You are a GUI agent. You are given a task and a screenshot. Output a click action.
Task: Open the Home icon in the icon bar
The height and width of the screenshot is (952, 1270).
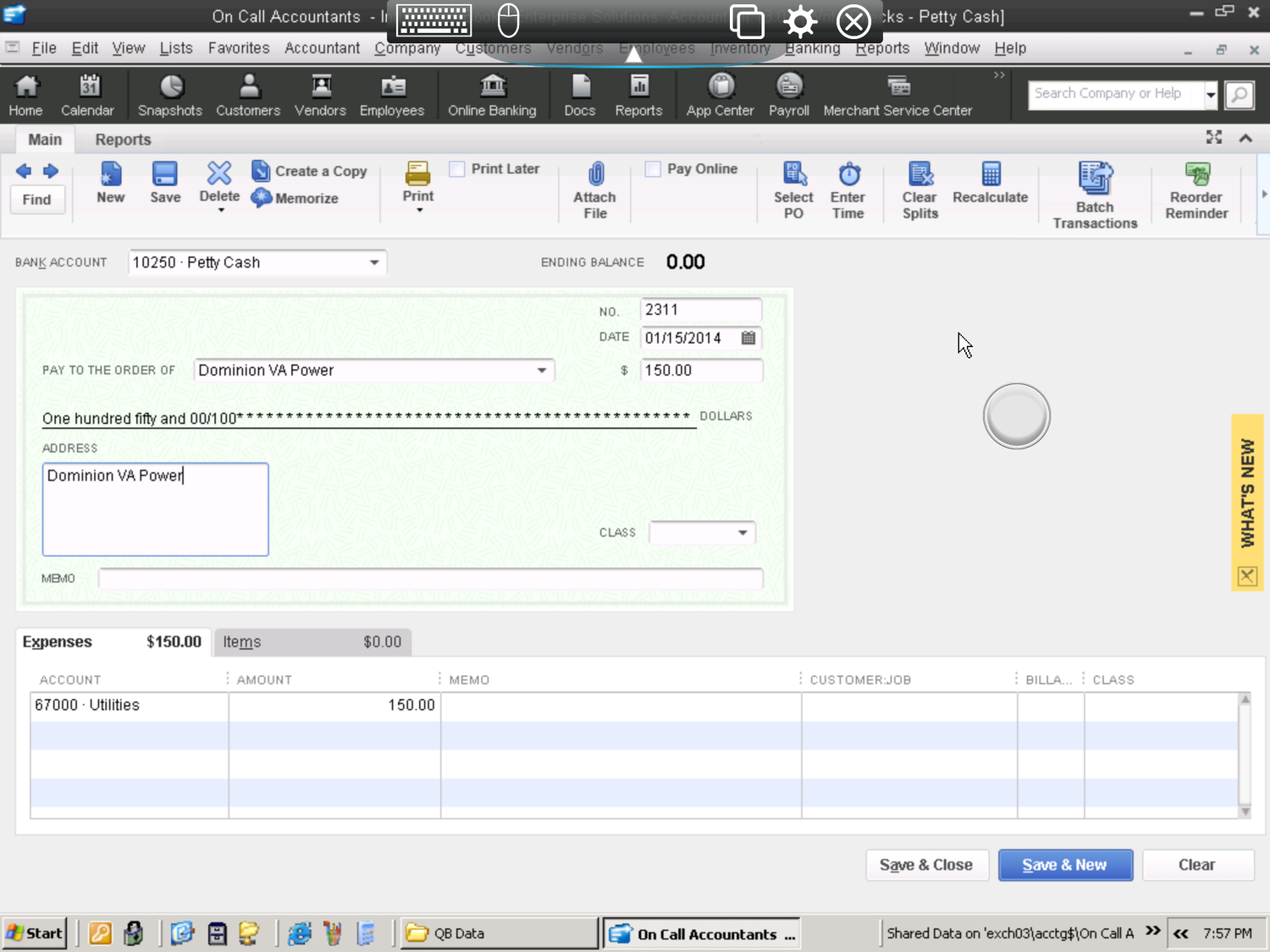(x=25, y=94)
